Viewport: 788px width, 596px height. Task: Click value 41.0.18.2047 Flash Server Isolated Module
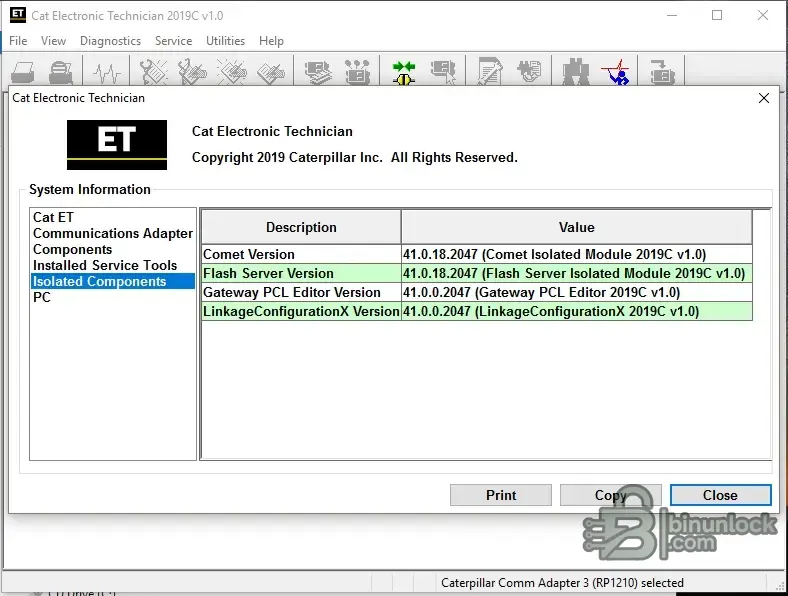[x=576, y=273]
